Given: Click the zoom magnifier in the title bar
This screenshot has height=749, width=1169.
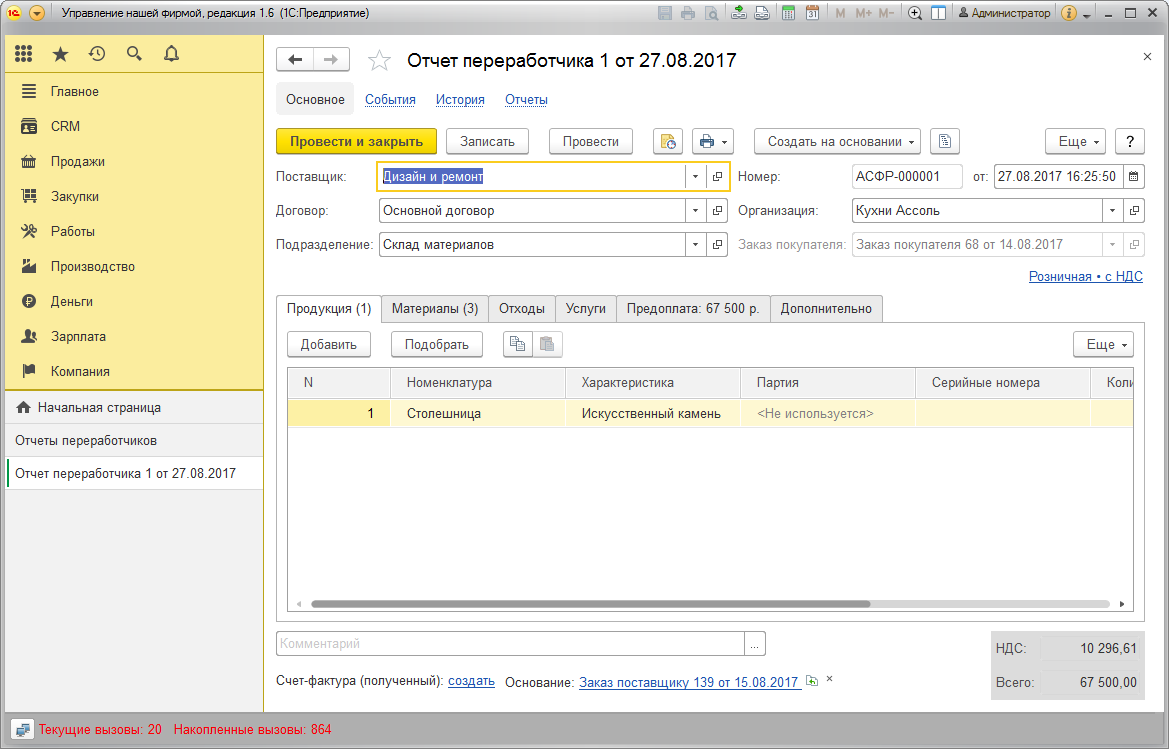Looking at the screenshot, I should point(915,13).
